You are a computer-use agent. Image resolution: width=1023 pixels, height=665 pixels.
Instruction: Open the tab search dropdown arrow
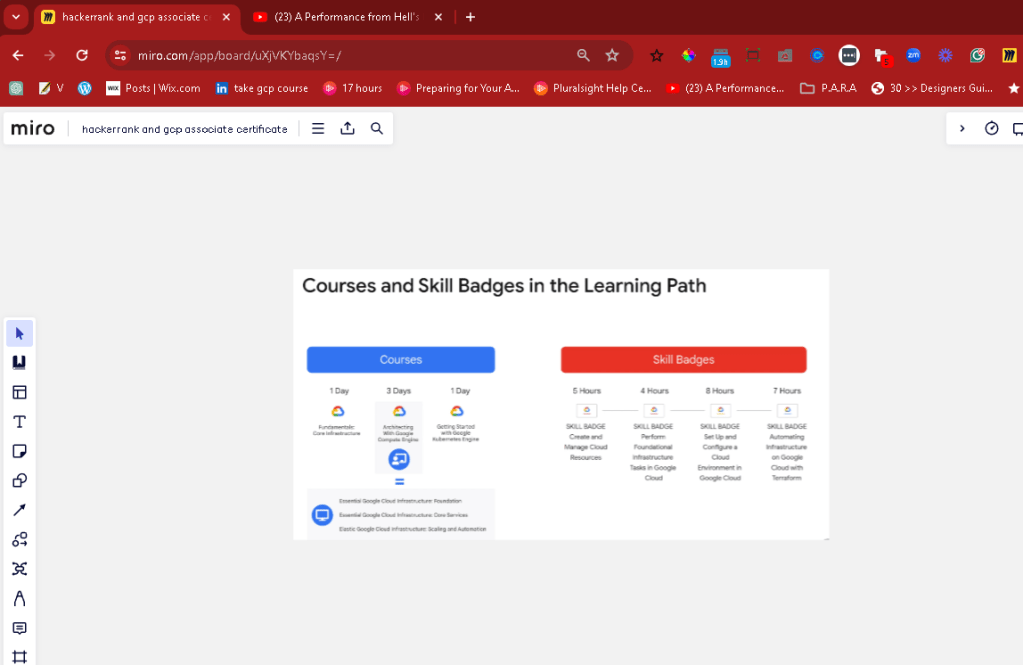pos(16,17)
